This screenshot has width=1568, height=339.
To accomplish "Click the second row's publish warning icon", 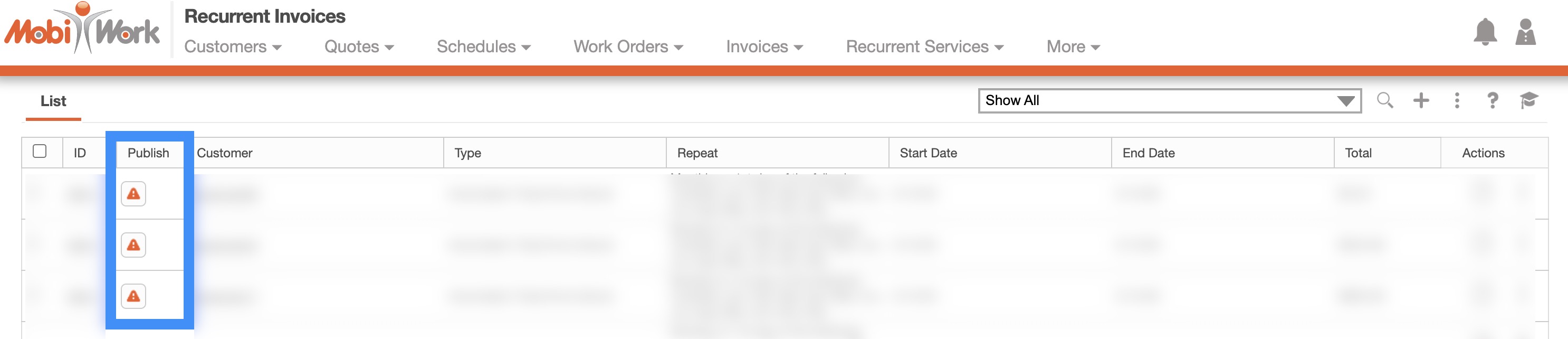I will pos(133,245).
